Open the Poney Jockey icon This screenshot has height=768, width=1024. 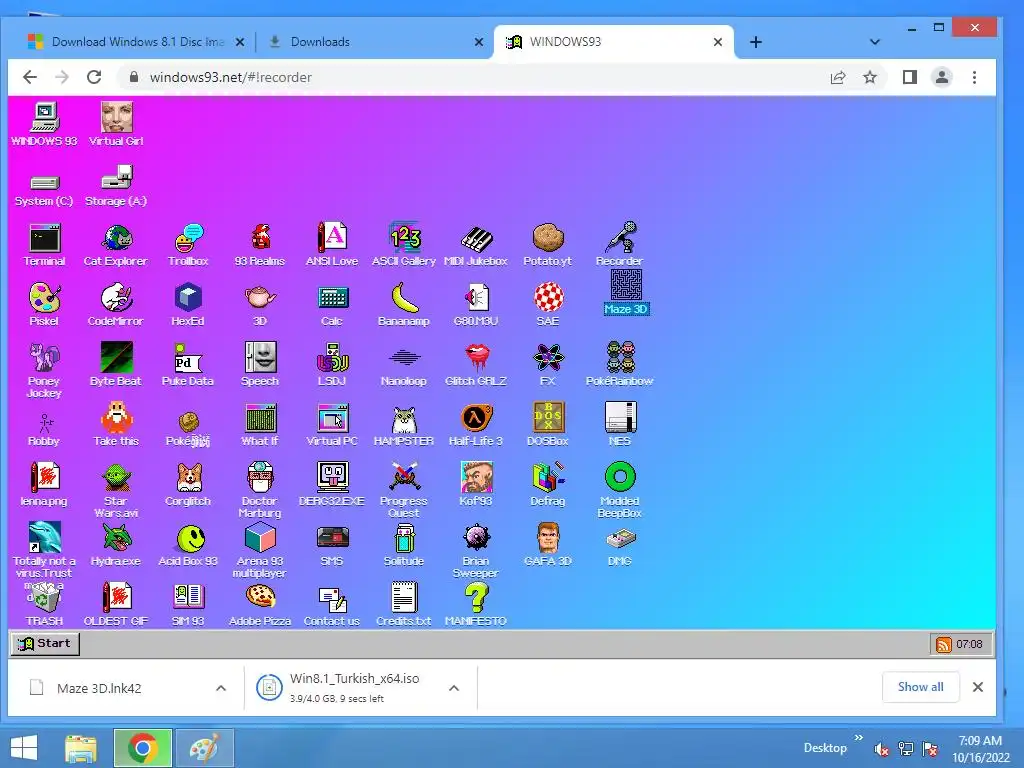coord(44,370)
